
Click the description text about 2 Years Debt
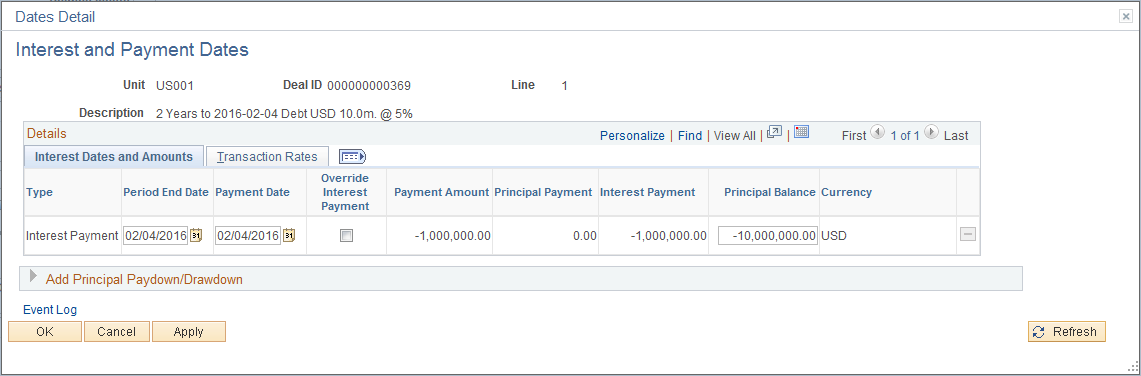285,113
